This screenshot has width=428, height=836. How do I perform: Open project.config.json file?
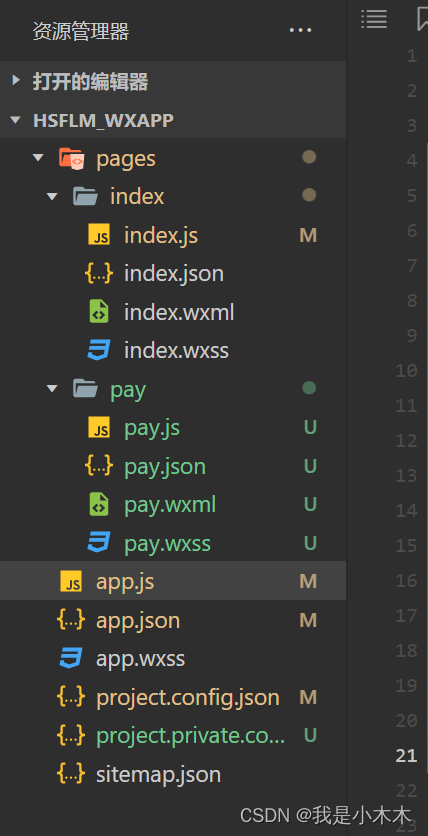pyautogui.click(x=188, y=697)
